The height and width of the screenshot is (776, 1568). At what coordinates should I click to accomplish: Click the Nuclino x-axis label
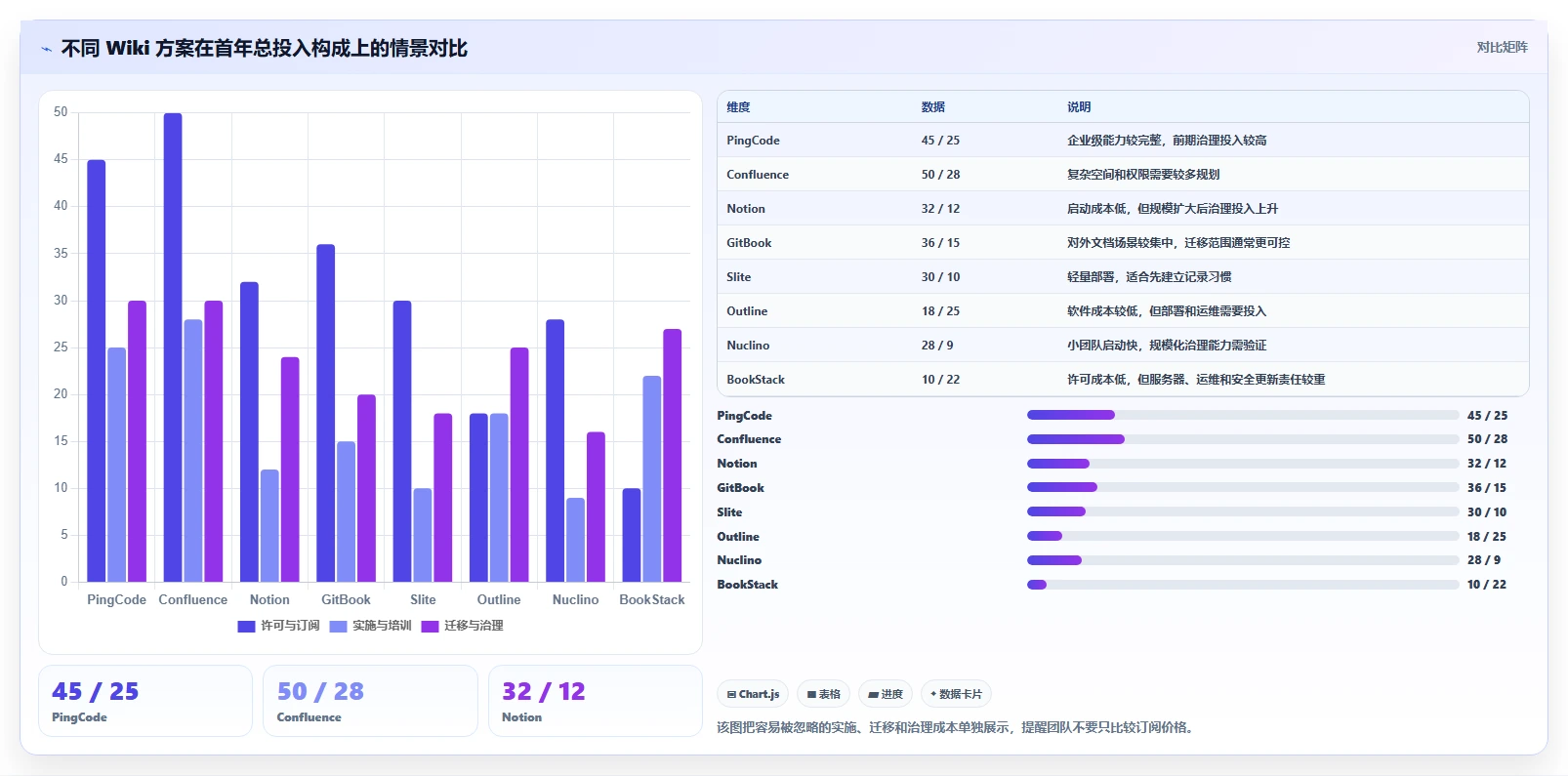(x=576, y=600)
